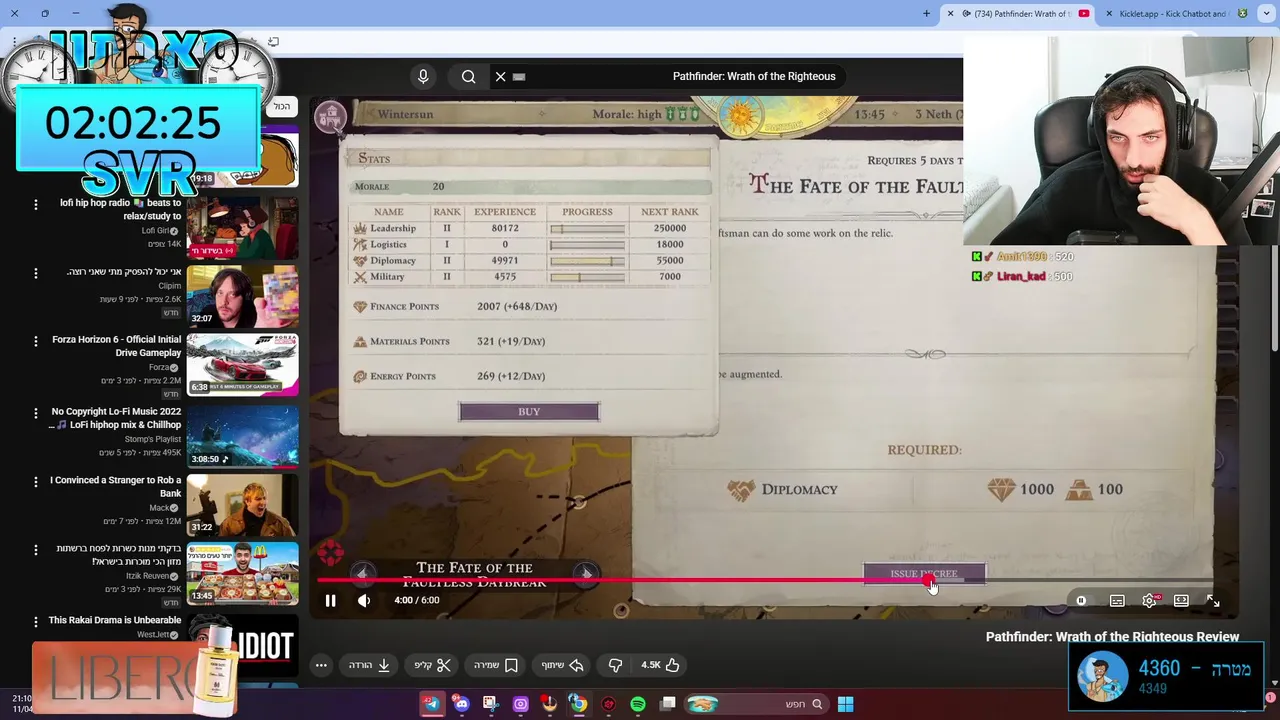
Task: Open Spotify from the taskbar
Action: point(638,704)
